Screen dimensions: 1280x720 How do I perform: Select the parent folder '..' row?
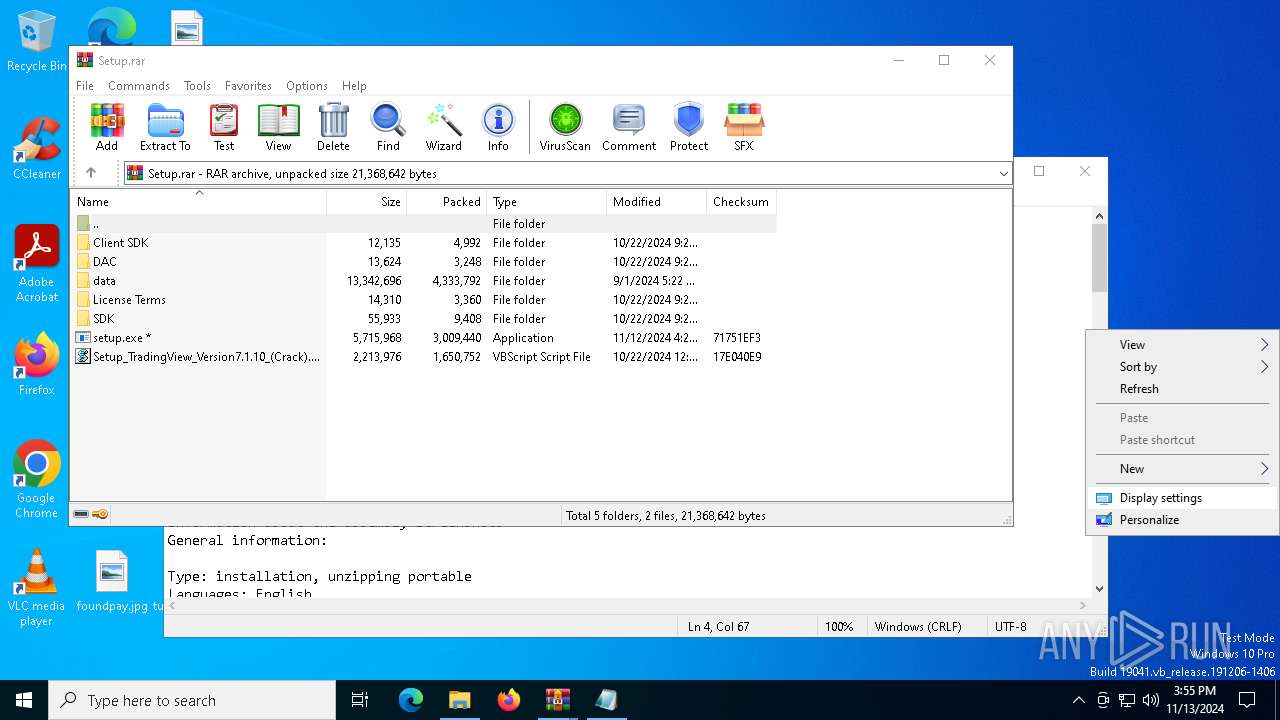(x=424, y=224)
